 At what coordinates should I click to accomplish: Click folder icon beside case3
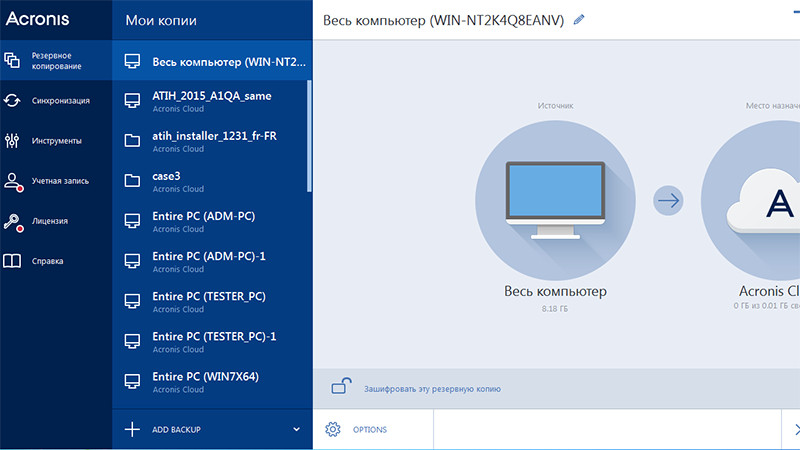tap(132, 181)
